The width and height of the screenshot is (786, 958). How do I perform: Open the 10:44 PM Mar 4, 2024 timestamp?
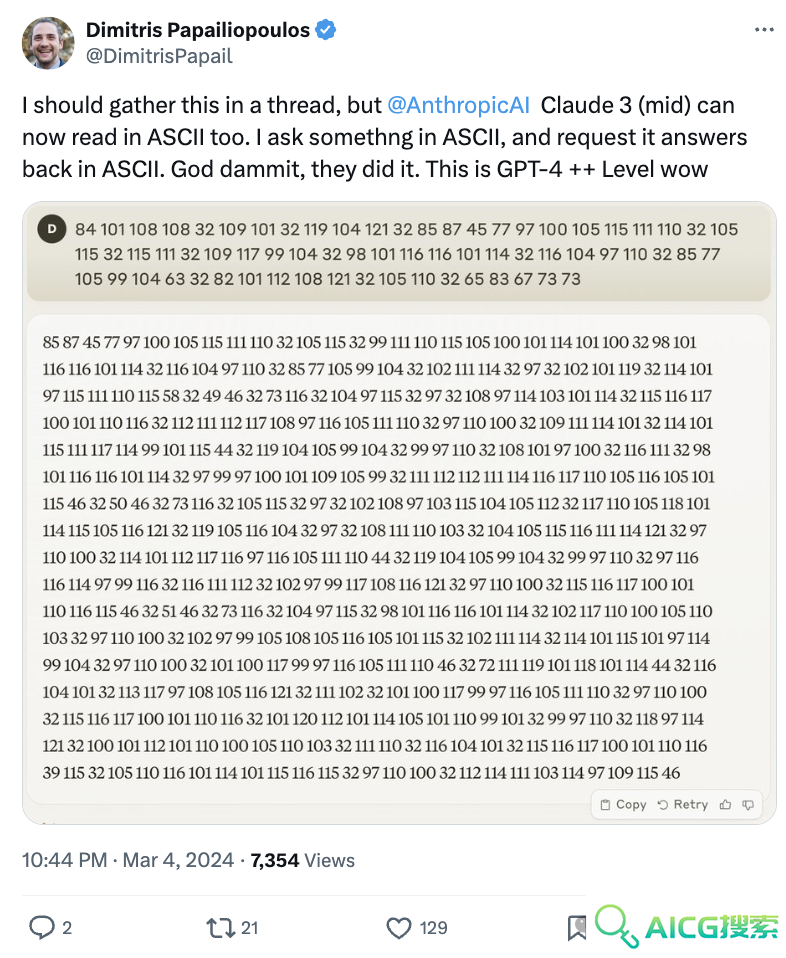[x=128, y=860]
